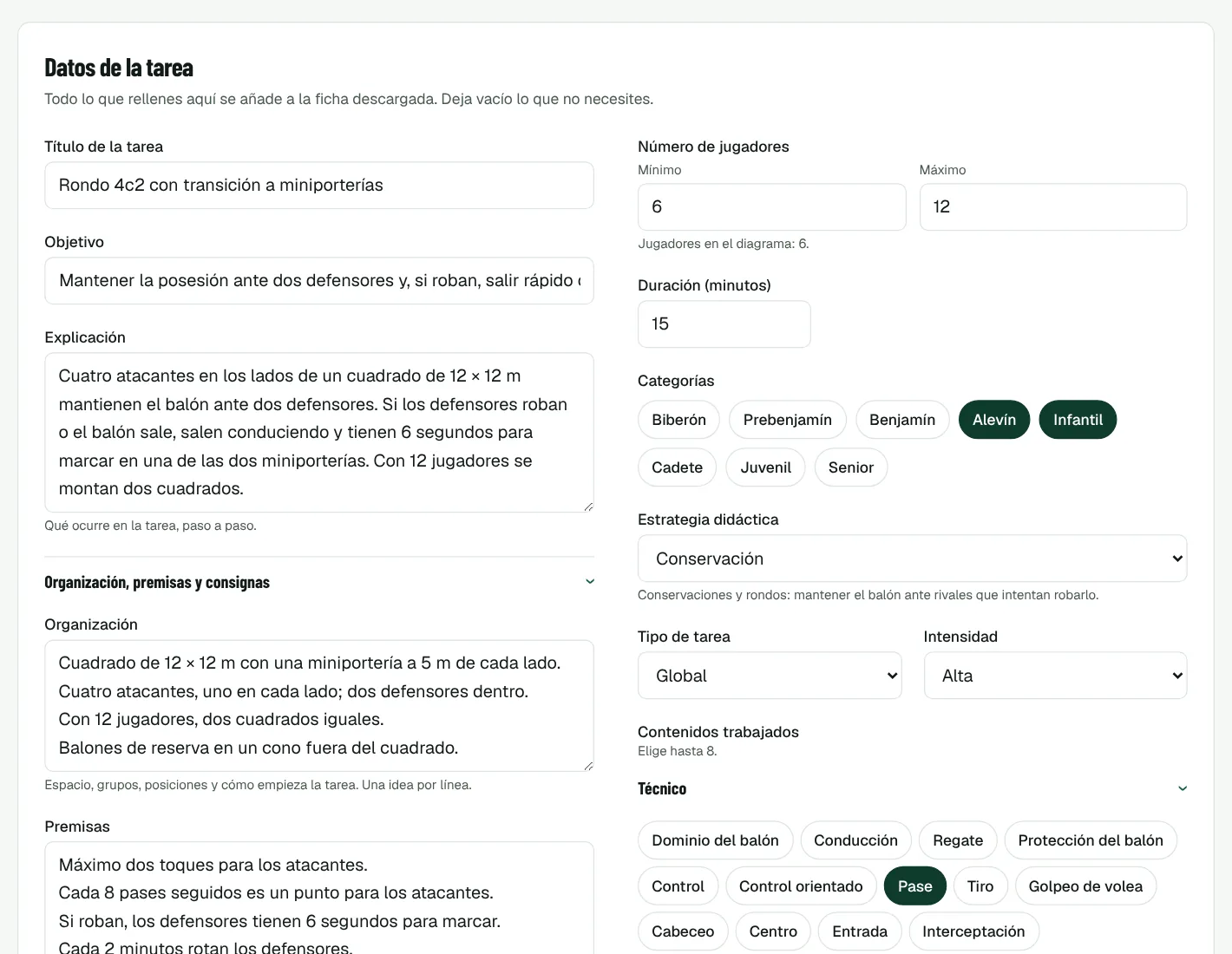This screenshot has width=1232, height=954.
Task: Click the Duración (minutos) field
Action: tap(724, 324)
